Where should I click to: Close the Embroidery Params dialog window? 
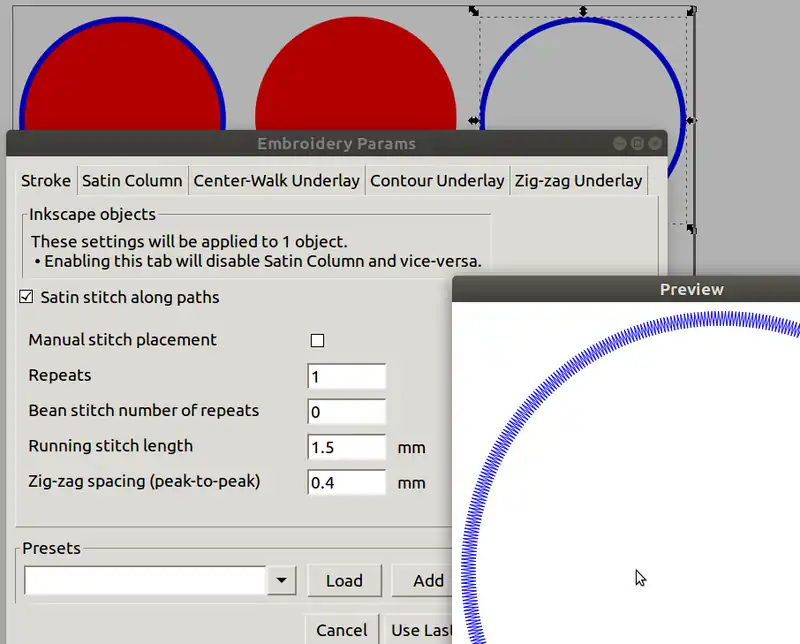(x=655, y=144)
